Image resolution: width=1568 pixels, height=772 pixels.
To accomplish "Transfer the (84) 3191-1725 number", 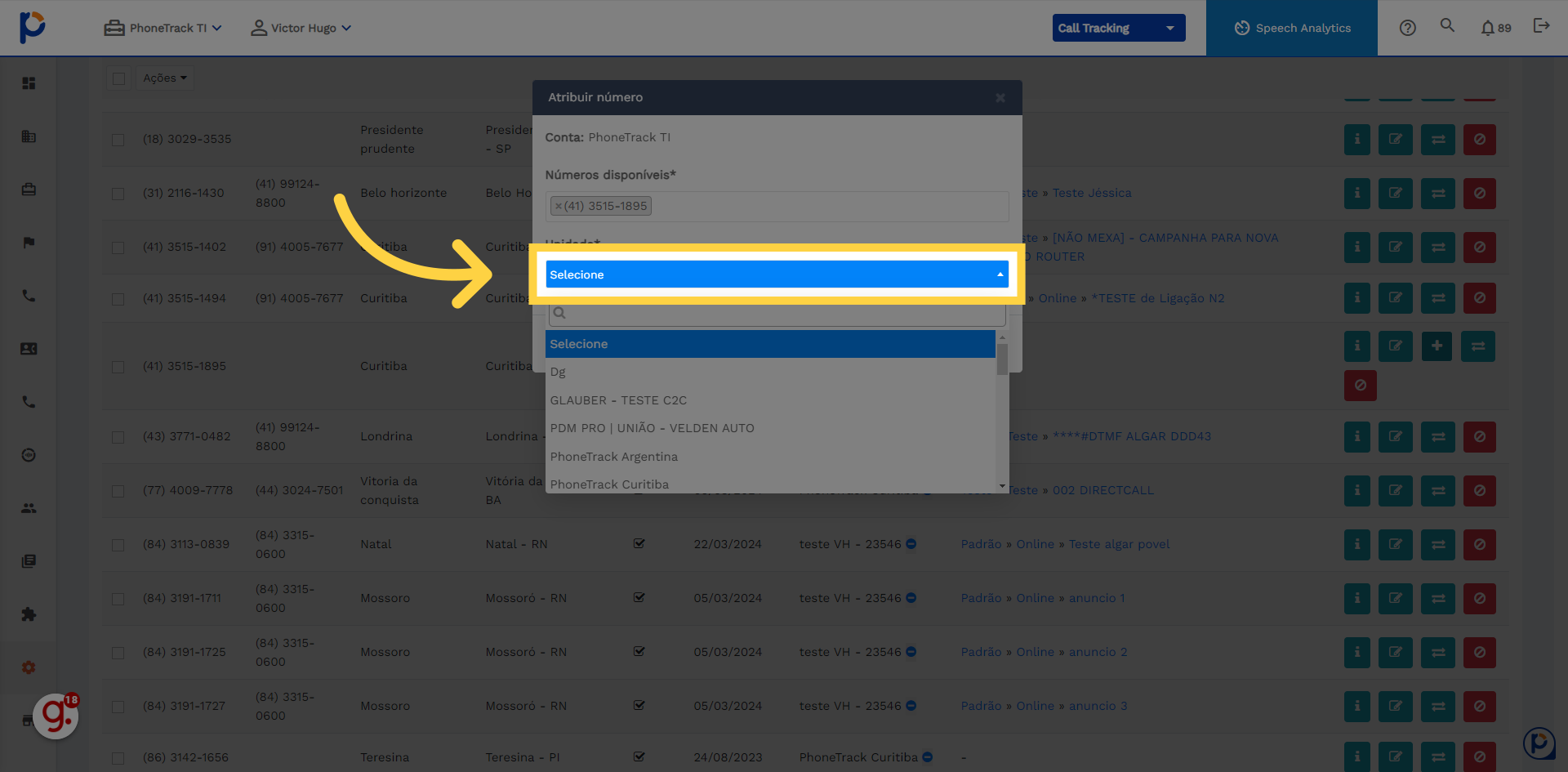I will click(x=1438, y=653).
